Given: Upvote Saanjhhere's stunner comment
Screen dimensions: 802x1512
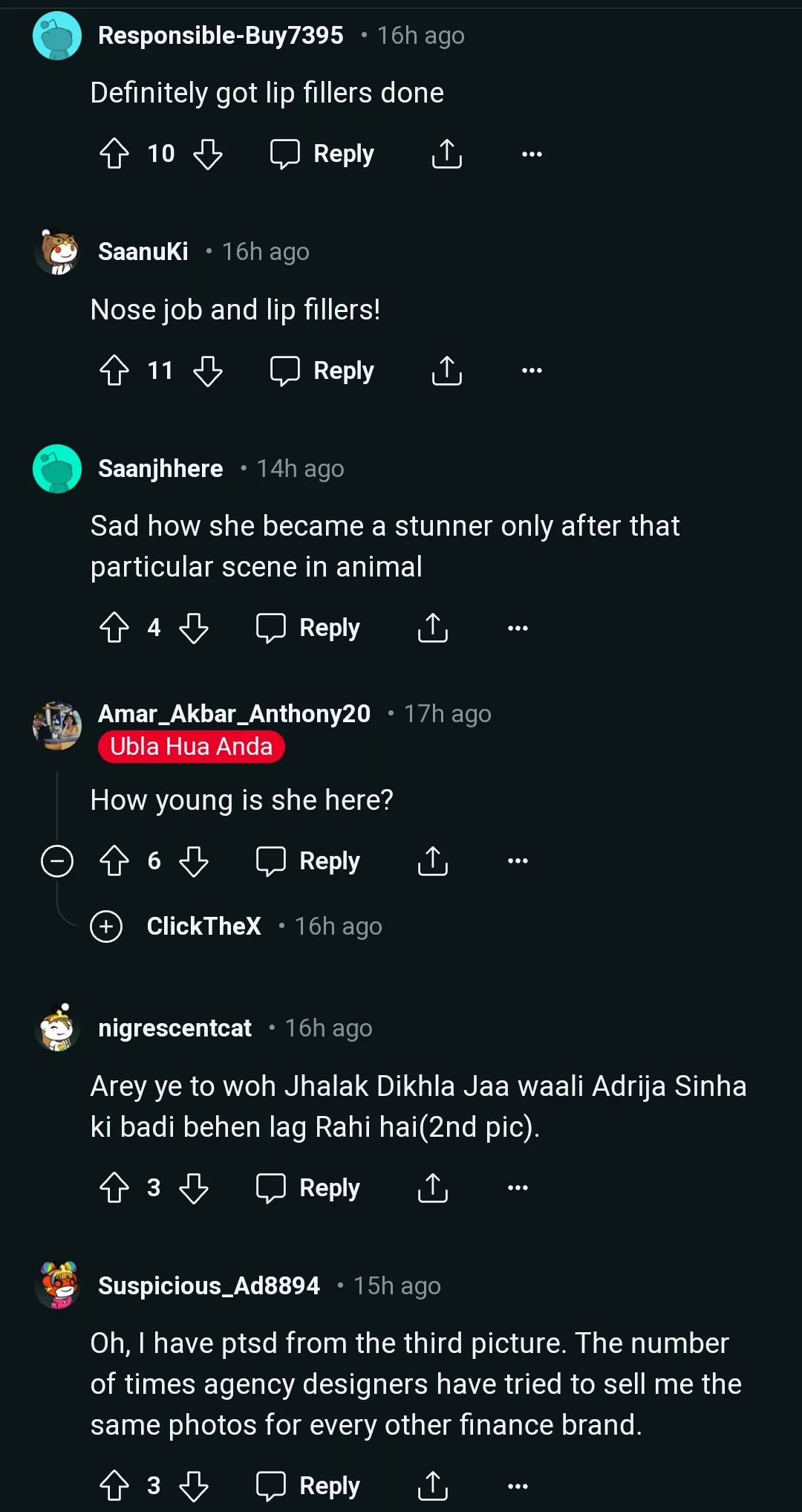Looking at the screenshot, I should click(114, 628).
